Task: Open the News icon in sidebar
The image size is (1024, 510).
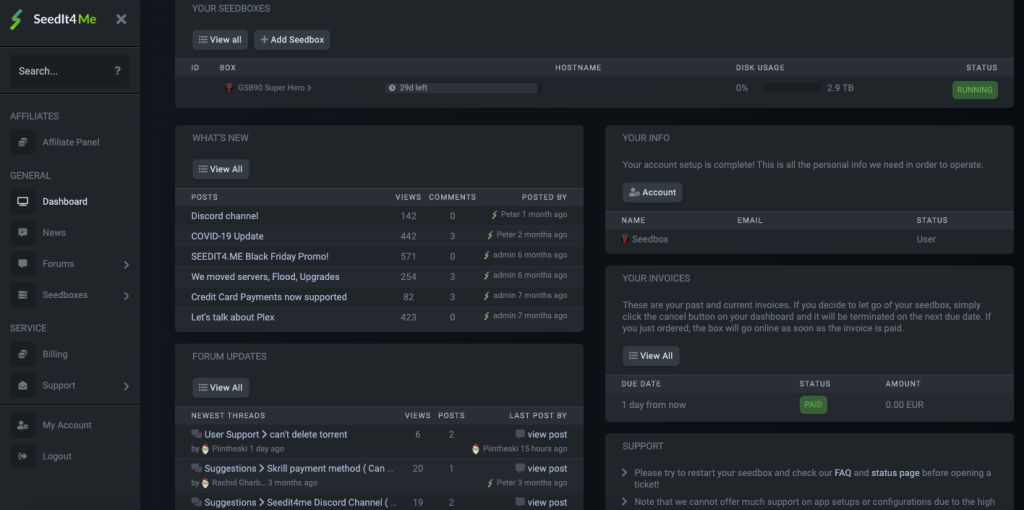Action: [x=23, y=232]
